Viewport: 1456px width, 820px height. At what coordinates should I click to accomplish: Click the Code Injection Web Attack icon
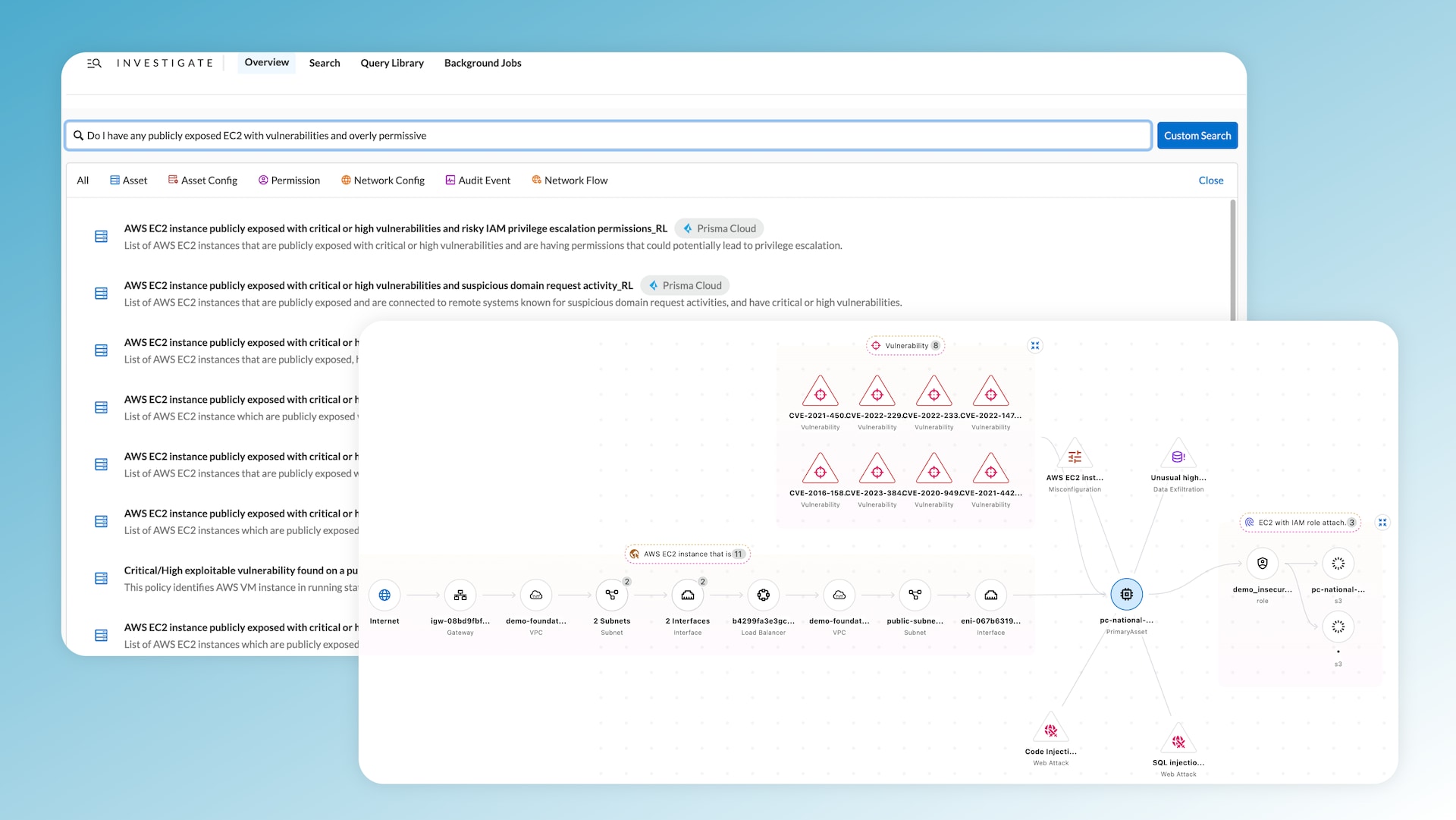click(x=1050, y=730)
